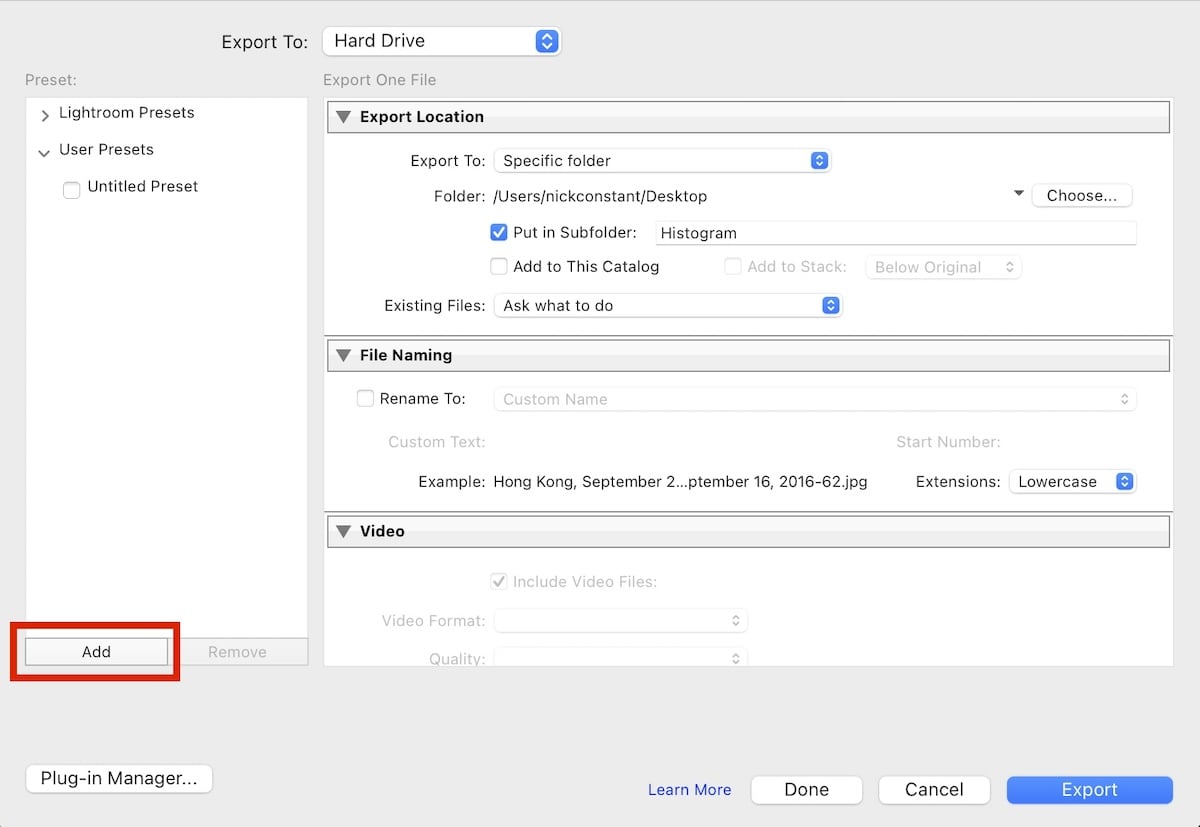Click the Add preset button
This screenshot has height=827, width=1200.
(95, 651)
